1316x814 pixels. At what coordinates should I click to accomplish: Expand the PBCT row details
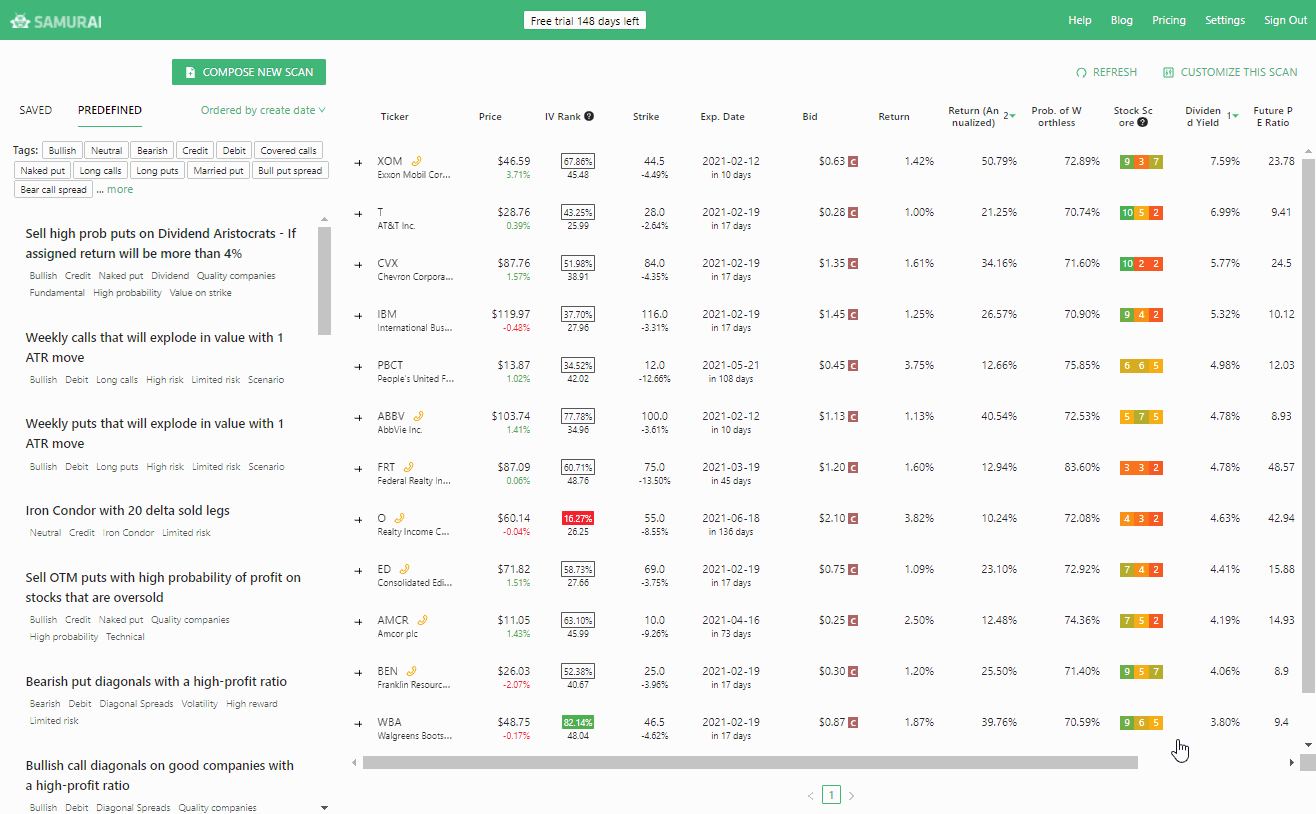pos(359,366)
